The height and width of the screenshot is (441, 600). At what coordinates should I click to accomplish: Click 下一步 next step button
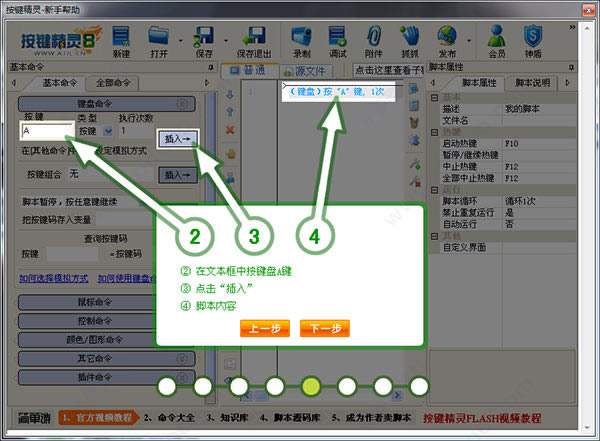(x=325, y=328)
